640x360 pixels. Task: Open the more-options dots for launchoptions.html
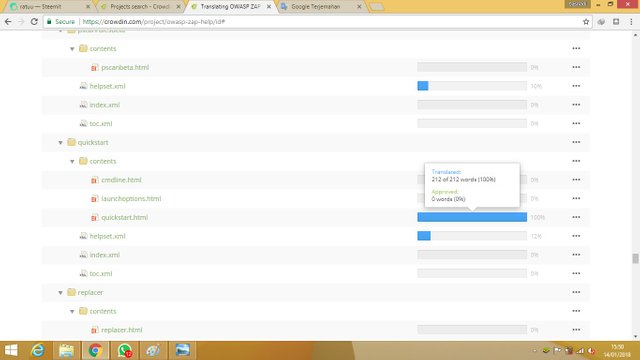point(576,199)
